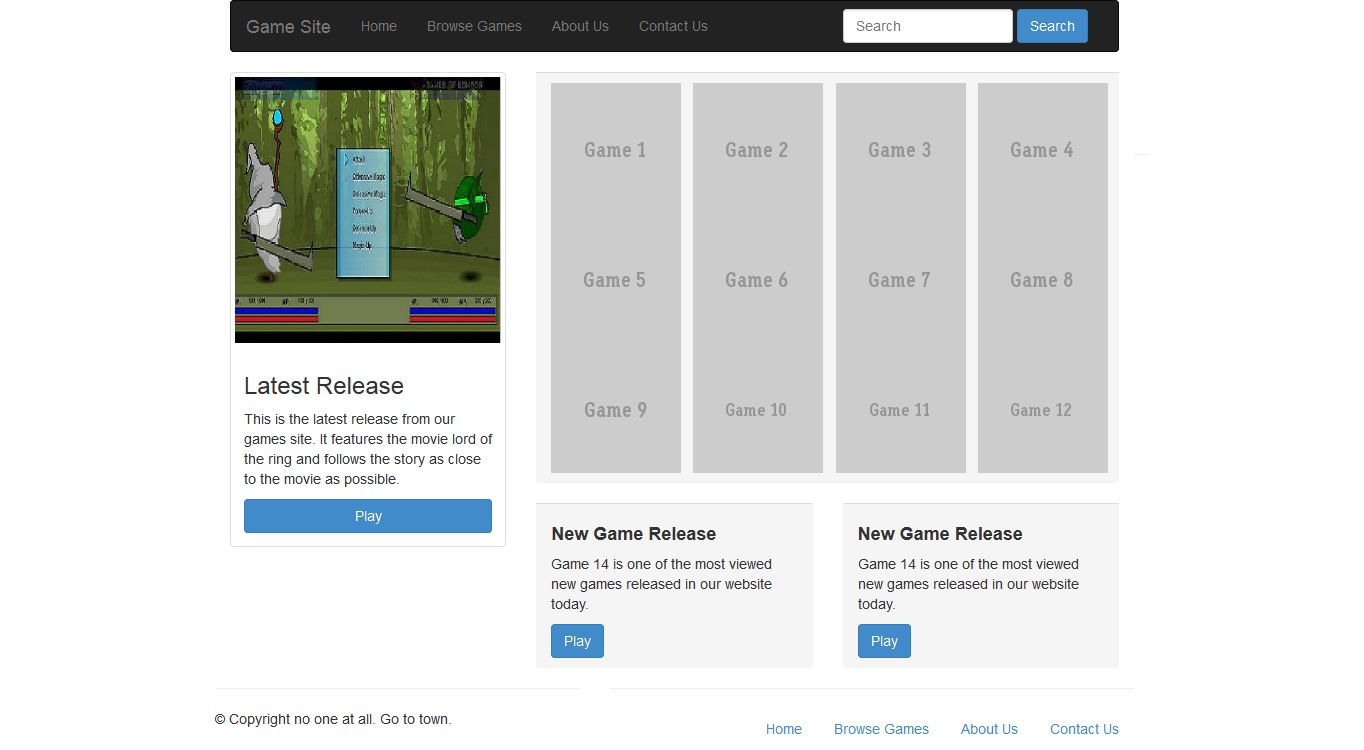
Task: Click the Game 6 placeholder
Action: [757, 280]
